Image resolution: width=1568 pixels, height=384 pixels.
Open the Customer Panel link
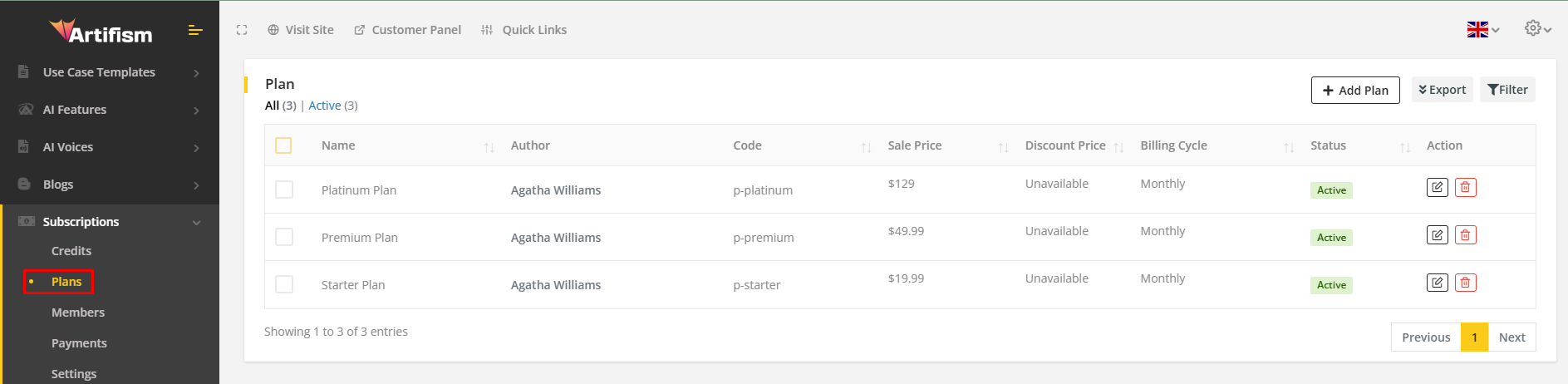[408, 30]
